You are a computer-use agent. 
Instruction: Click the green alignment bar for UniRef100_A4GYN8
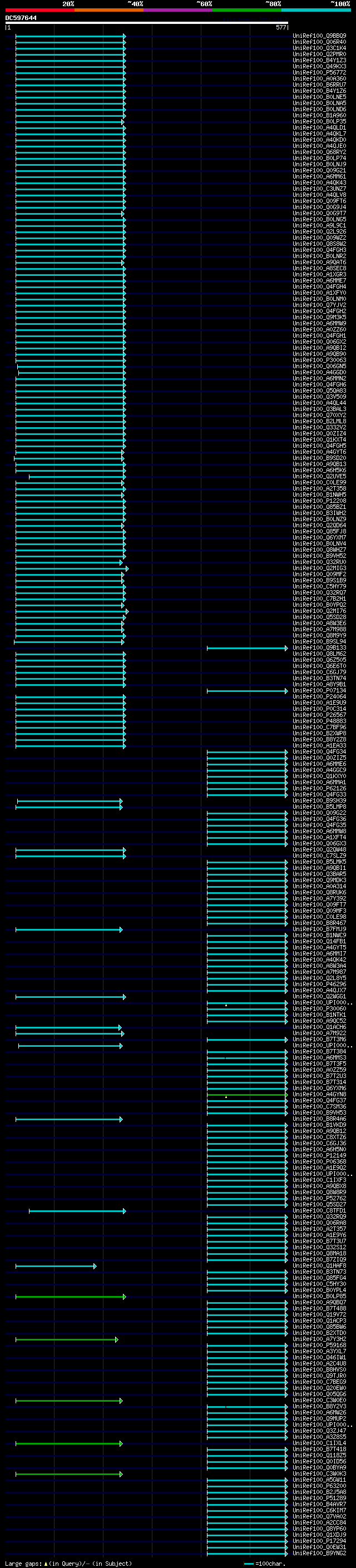point(247,1095)
